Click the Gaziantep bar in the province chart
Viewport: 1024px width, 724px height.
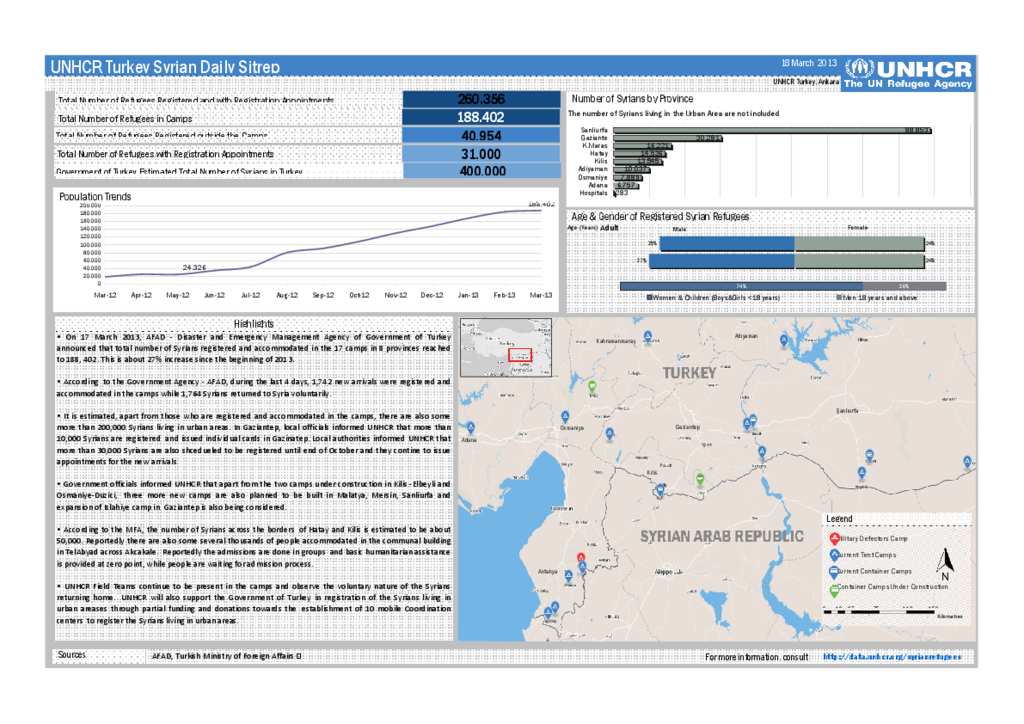click(x=668, y=138)
